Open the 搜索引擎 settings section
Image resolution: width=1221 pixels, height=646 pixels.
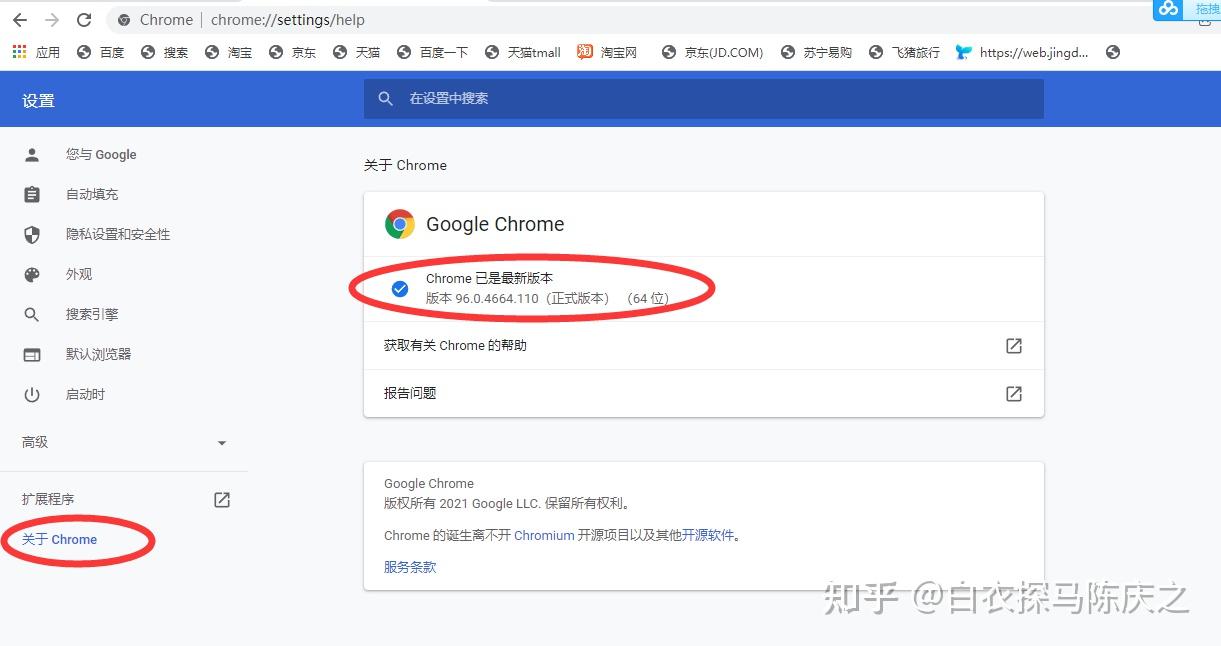point(92,314)
